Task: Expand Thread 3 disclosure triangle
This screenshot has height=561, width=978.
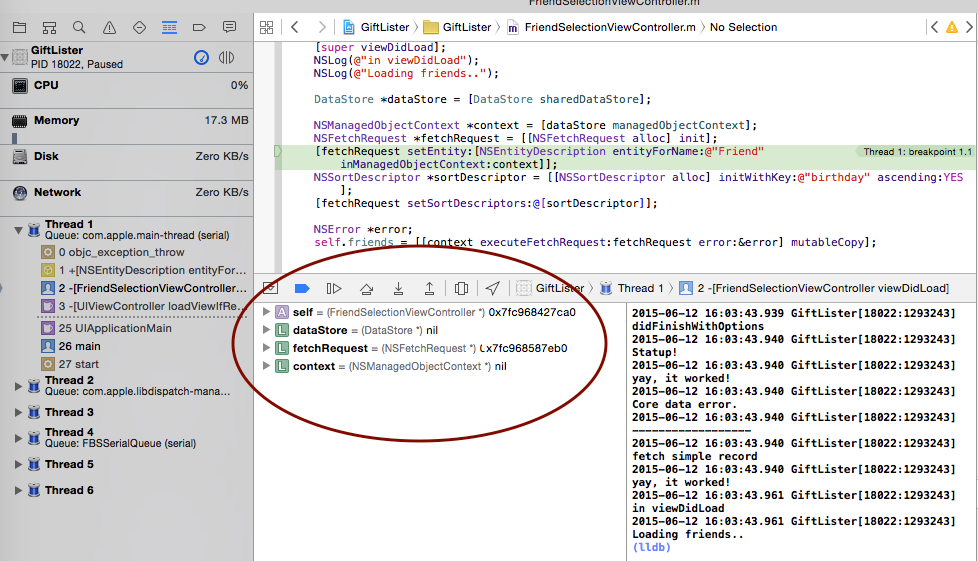Action: (x=18, y=412)
